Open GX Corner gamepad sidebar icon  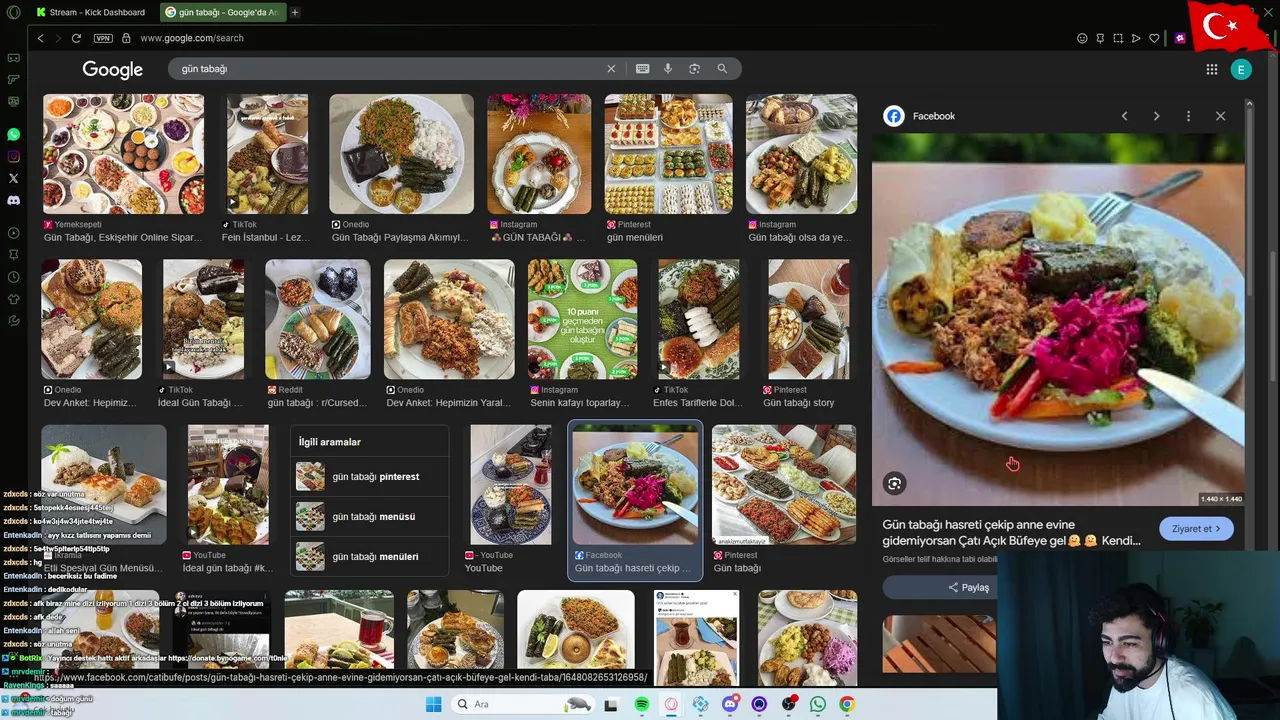click(x=13, y=58)
